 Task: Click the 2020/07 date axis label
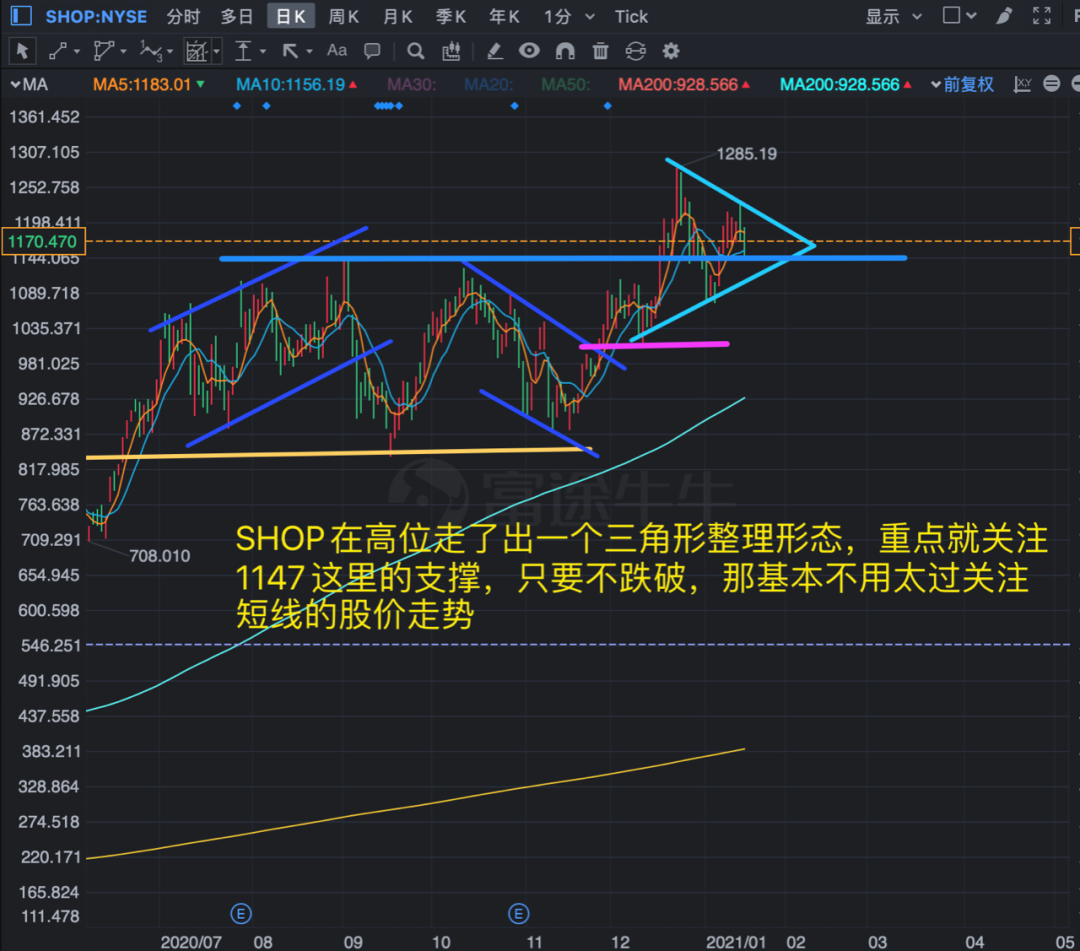pos(191,942)
